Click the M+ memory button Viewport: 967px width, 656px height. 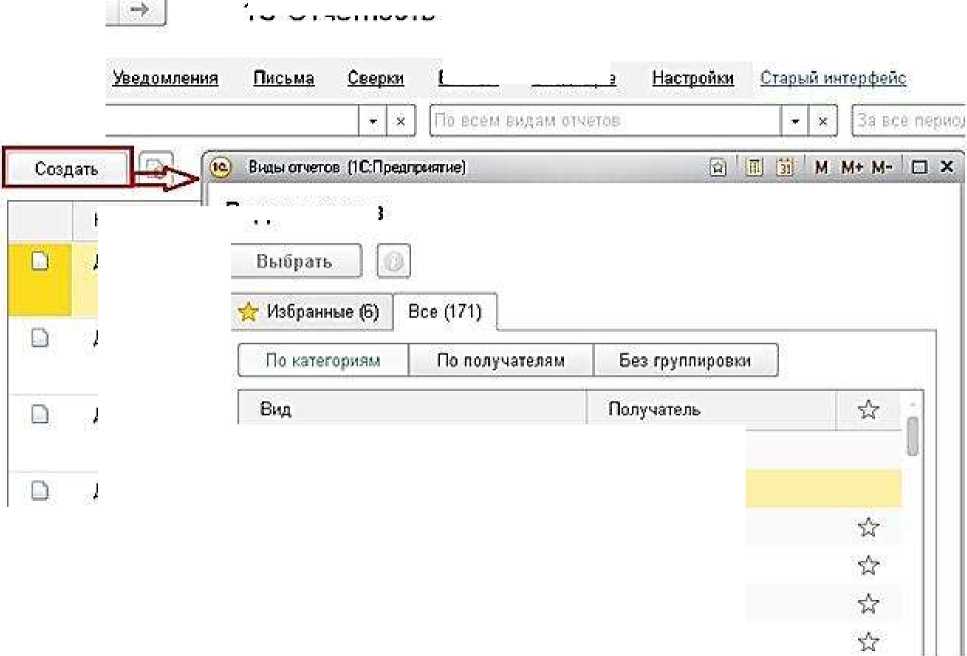tap(852, 167)
